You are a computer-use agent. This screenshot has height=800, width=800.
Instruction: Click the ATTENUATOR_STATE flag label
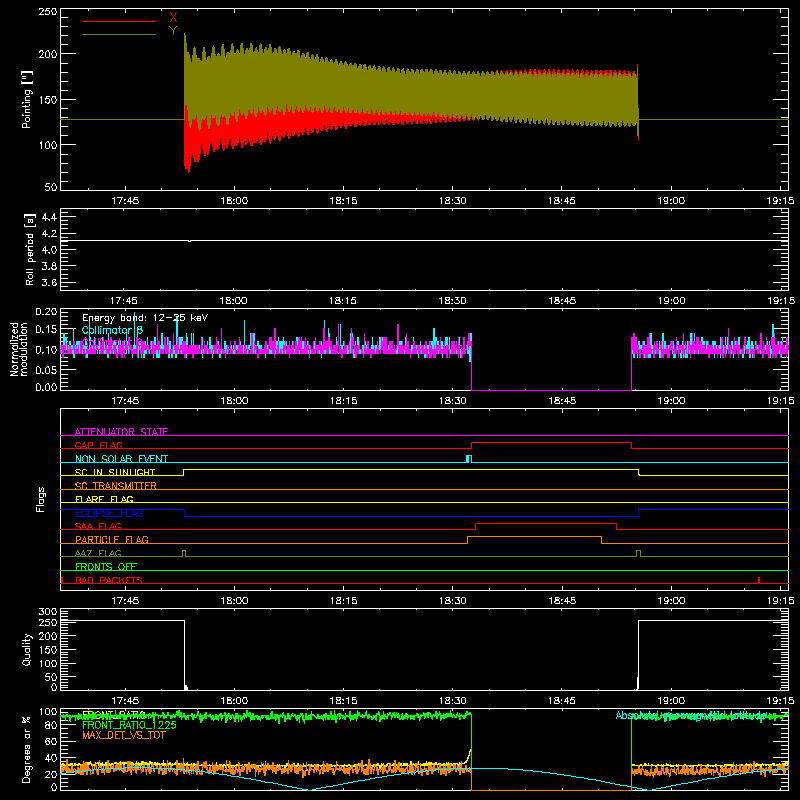pos(121,432)
